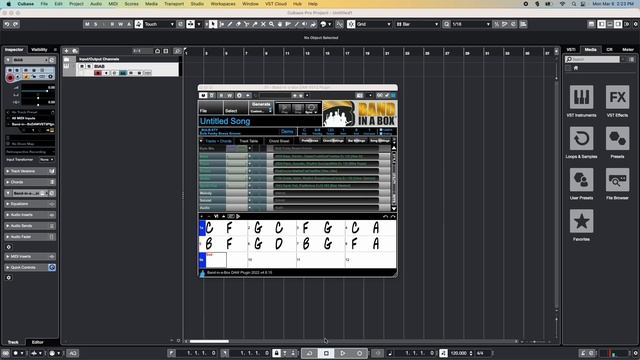Open the Studio menu in menu bar
The image size is (640, 360).
[197, 4]
